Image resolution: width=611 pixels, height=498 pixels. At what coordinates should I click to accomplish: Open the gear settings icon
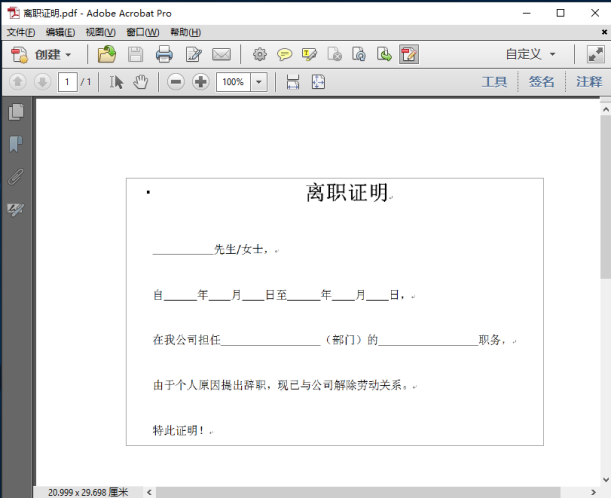[x=260, y=55]
